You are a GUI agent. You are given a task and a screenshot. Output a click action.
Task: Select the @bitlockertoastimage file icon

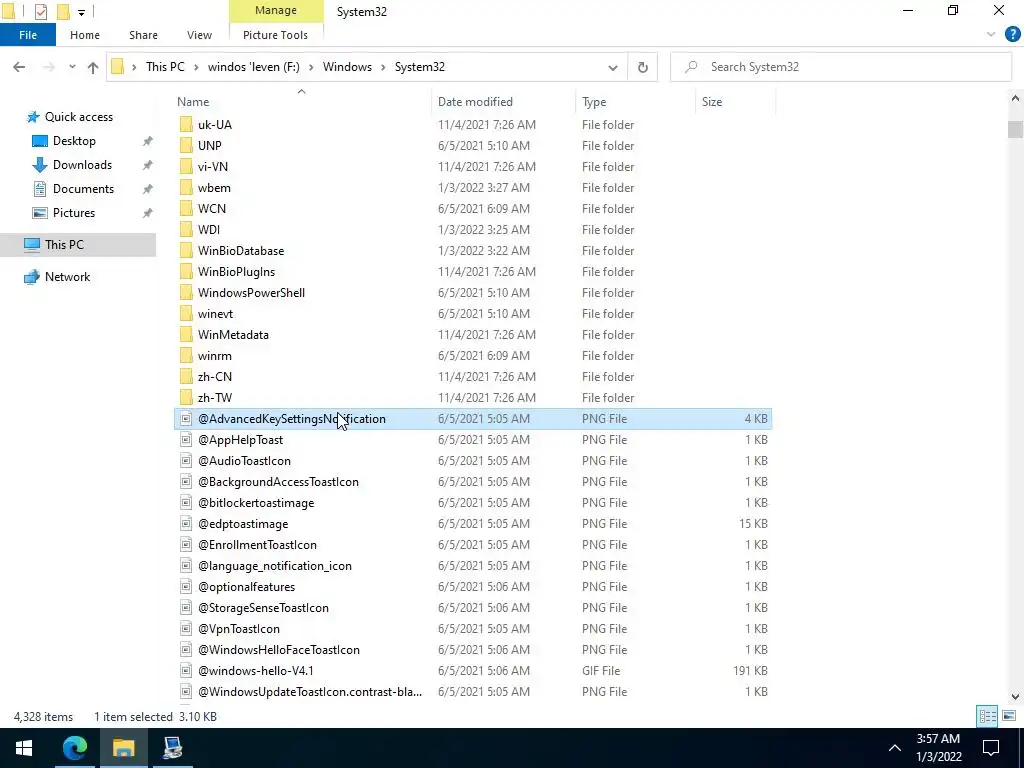186,503
